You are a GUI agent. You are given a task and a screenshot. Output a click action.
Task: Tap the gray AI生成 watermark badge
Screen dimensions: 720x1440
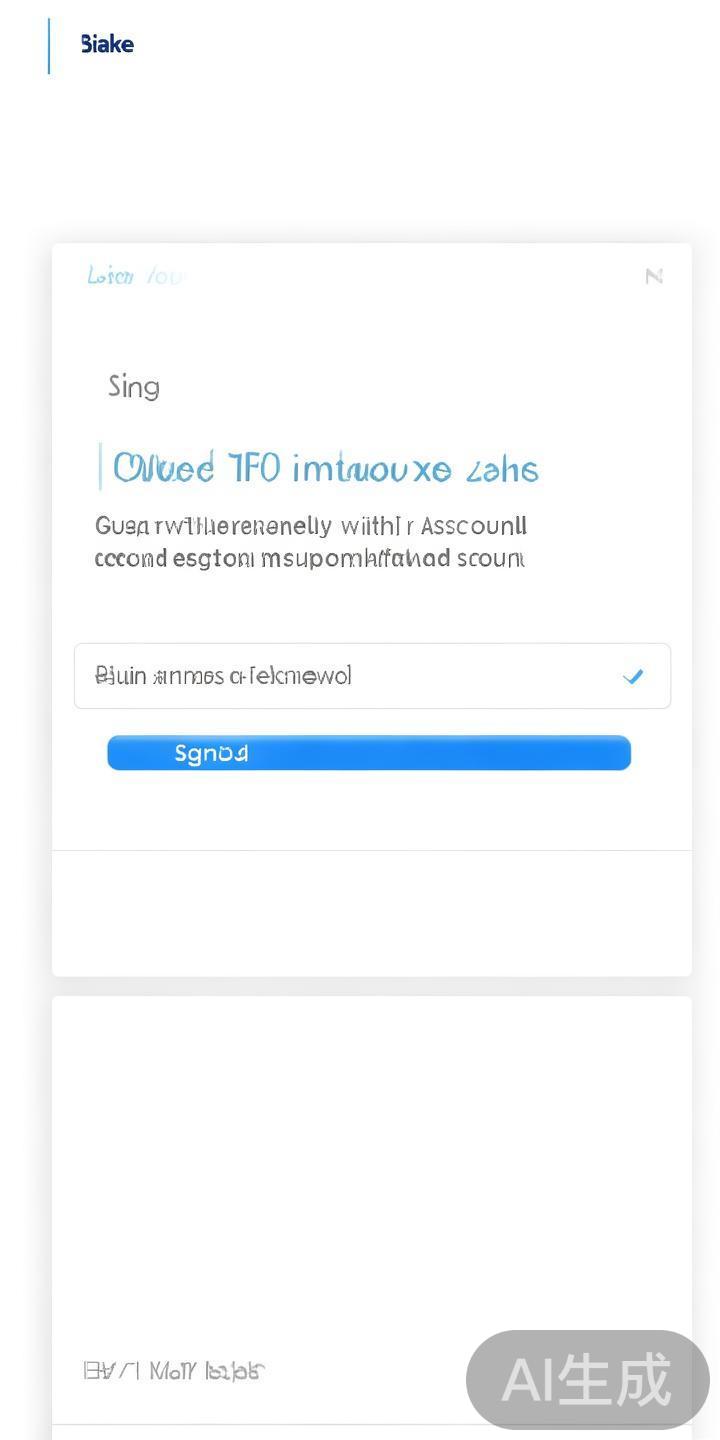tap(587, 1380)
